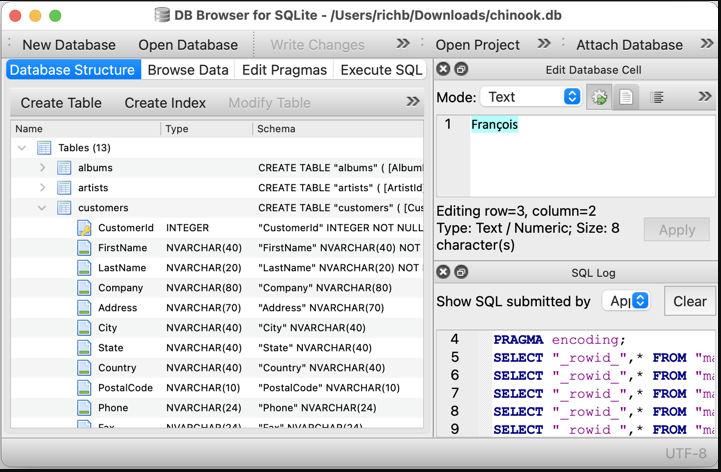Click the CustomerId key field icon

tap(85, 228)
